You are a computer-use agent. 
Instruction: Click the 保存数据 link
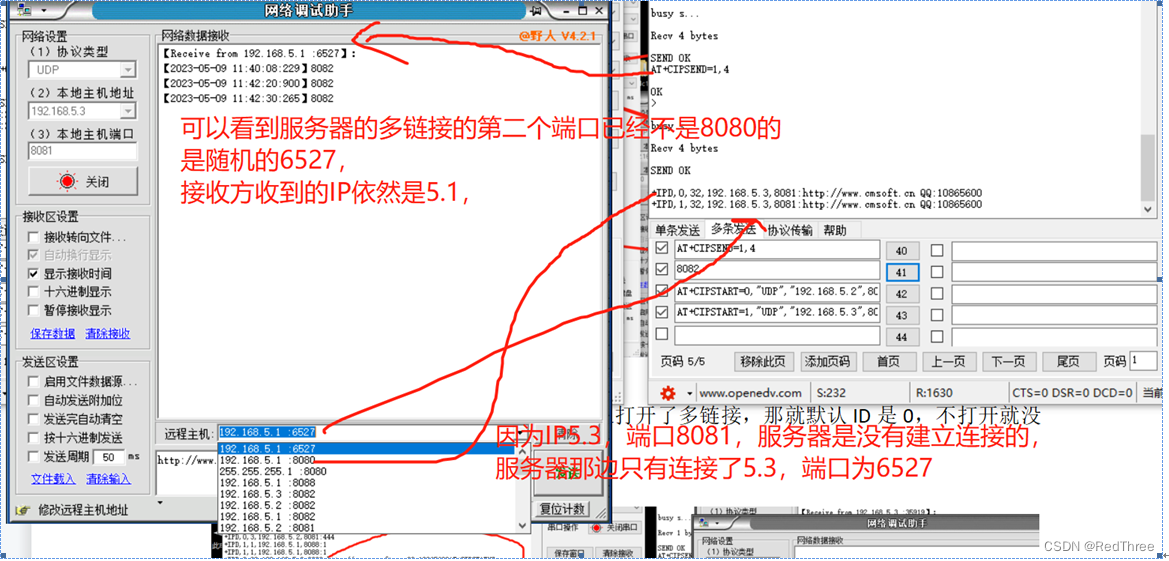[52, 333]
